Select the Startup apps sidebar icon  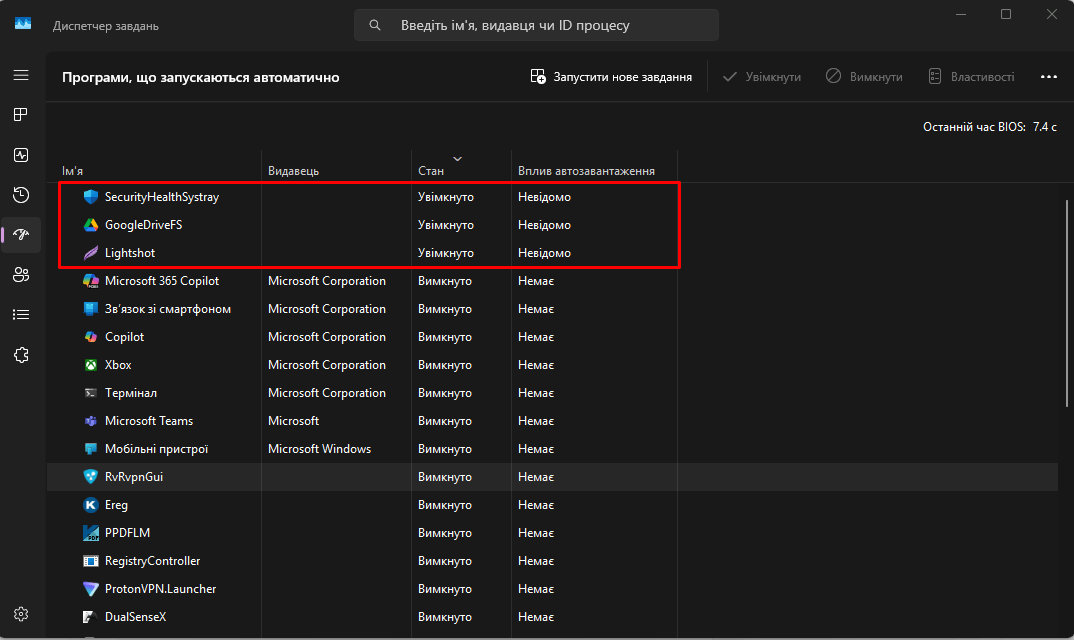(21, 235)
